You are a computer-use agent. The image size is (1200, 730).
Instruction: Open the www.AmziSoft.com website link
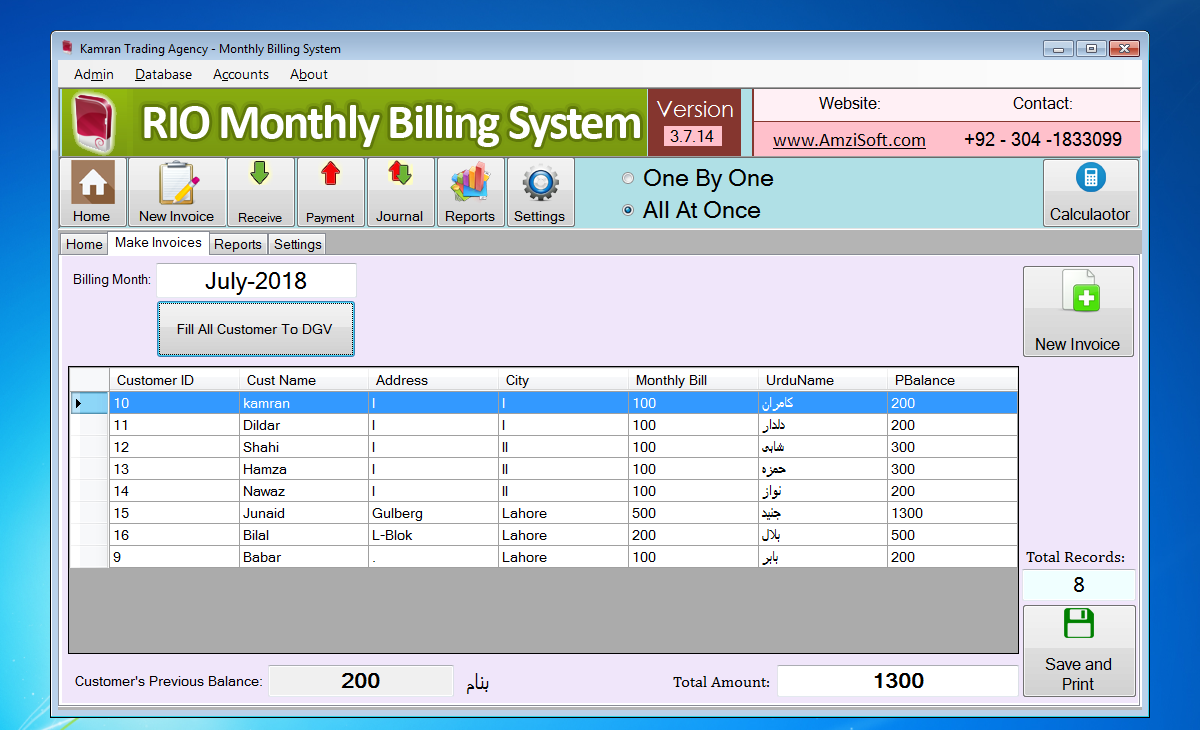coord(849,140)
